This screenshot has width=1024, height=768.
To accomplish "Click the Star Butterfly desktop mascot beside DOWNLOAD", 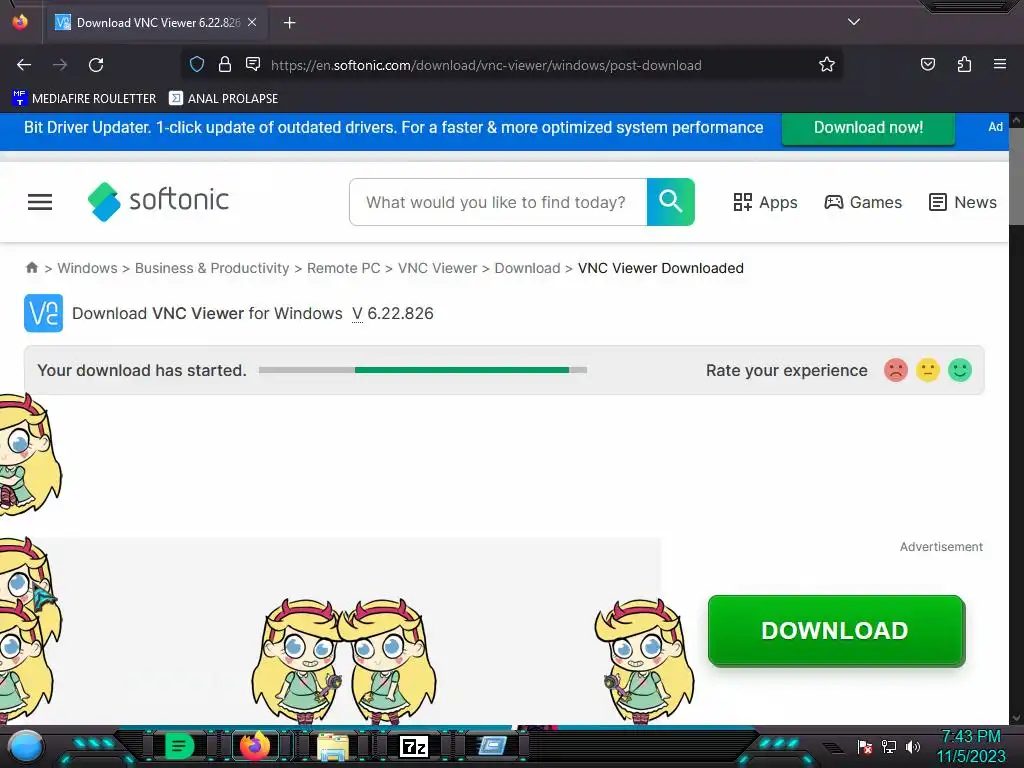I will (645, 661).
